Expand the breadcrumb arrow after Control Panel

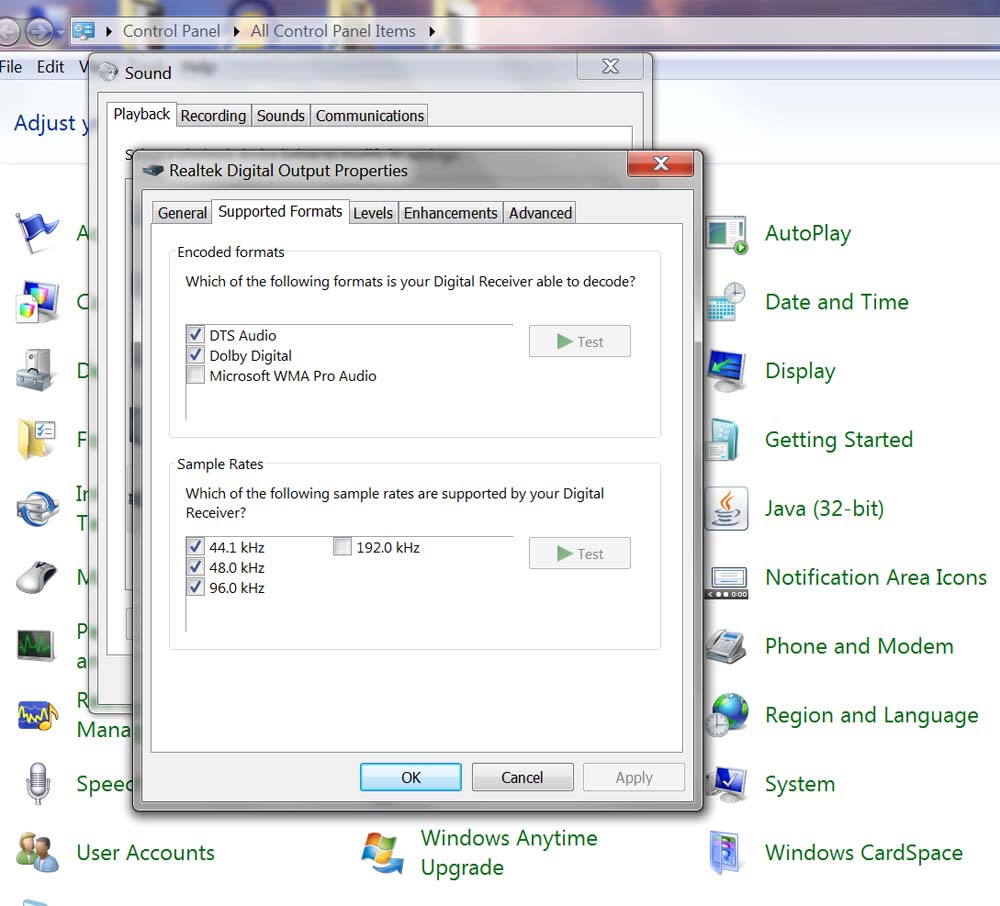(237, 31)
